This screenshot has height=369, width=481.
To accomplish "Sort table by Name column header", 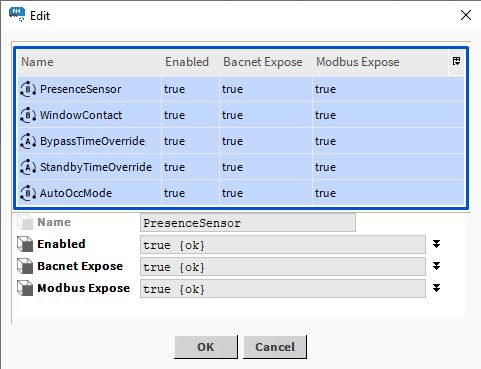I will [x=37, y=62].
